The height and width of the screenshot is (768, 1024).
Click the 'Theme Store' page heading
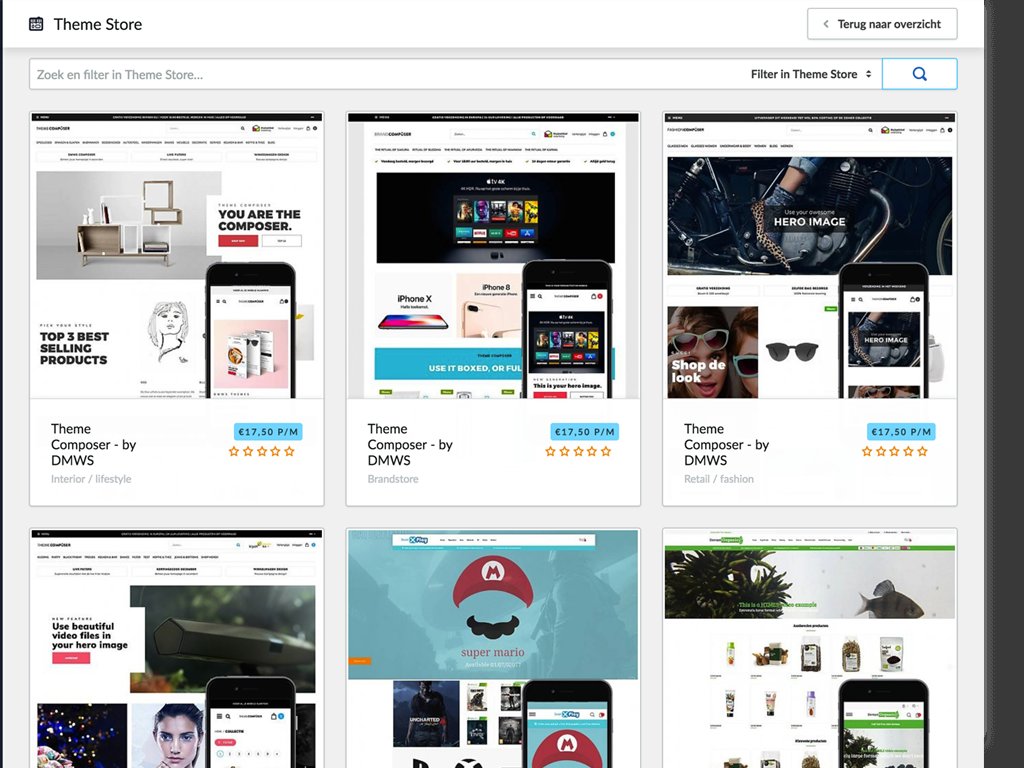tap(97, 24)
